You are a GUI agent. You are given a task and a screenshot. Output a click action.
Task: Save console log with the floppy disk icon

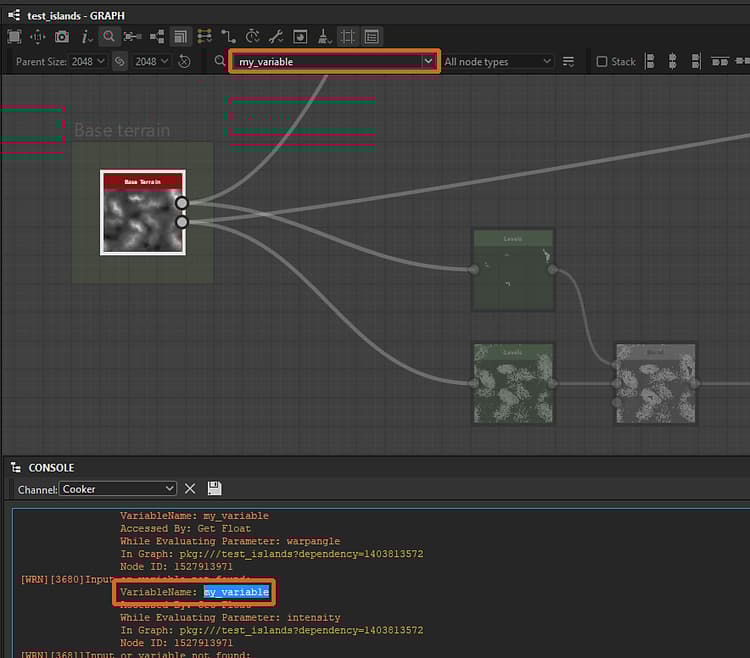214,489
